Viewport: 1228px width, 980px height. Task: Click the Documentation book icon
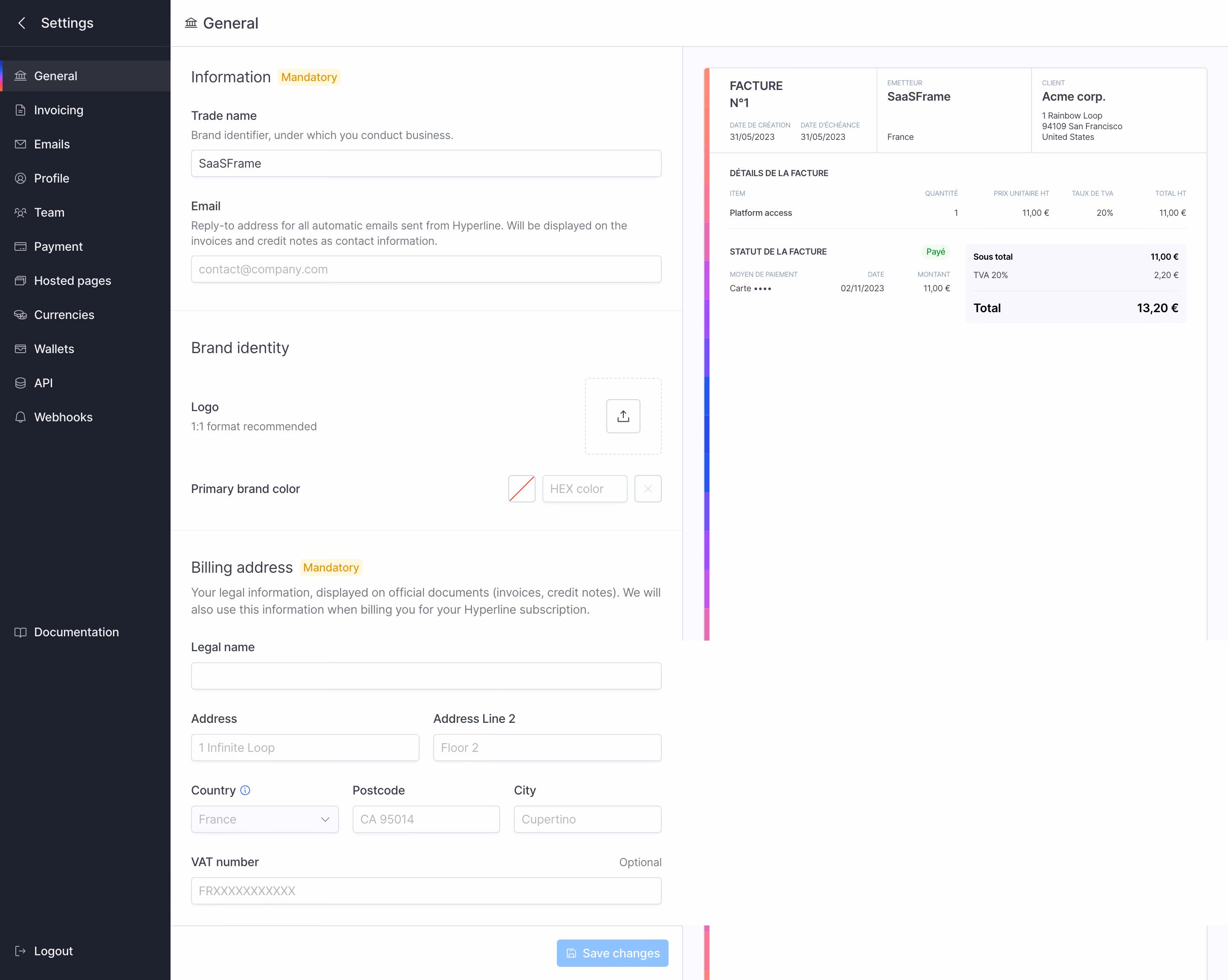pyautogui.click(x=20, y=632)
